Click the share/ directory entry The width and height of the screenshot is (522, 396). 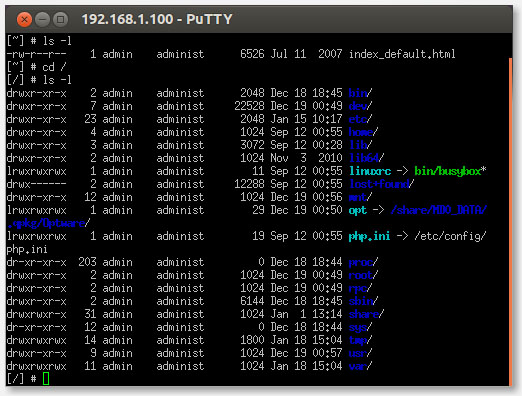(x=366, y=314)
